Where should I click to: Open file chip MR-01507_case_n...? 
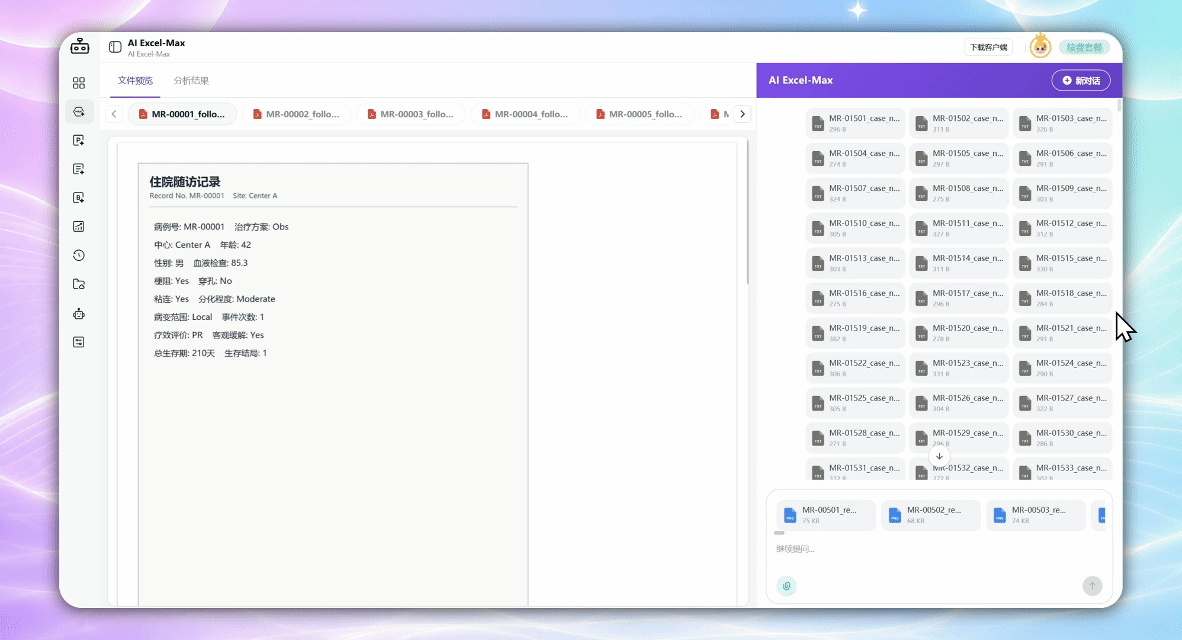855,193
